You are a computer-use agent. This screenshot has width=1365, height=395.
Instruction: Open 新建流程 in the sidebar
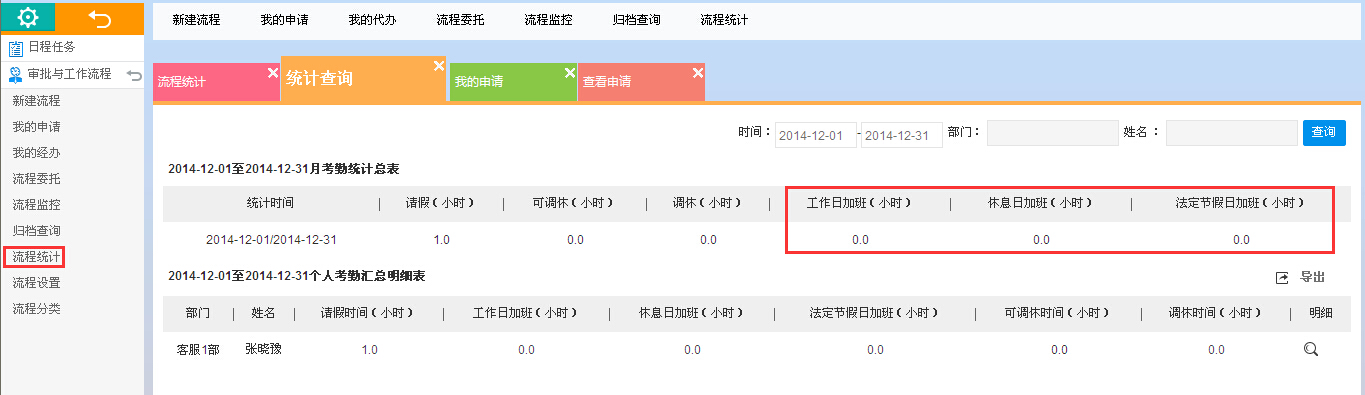(x=36, y=101)
